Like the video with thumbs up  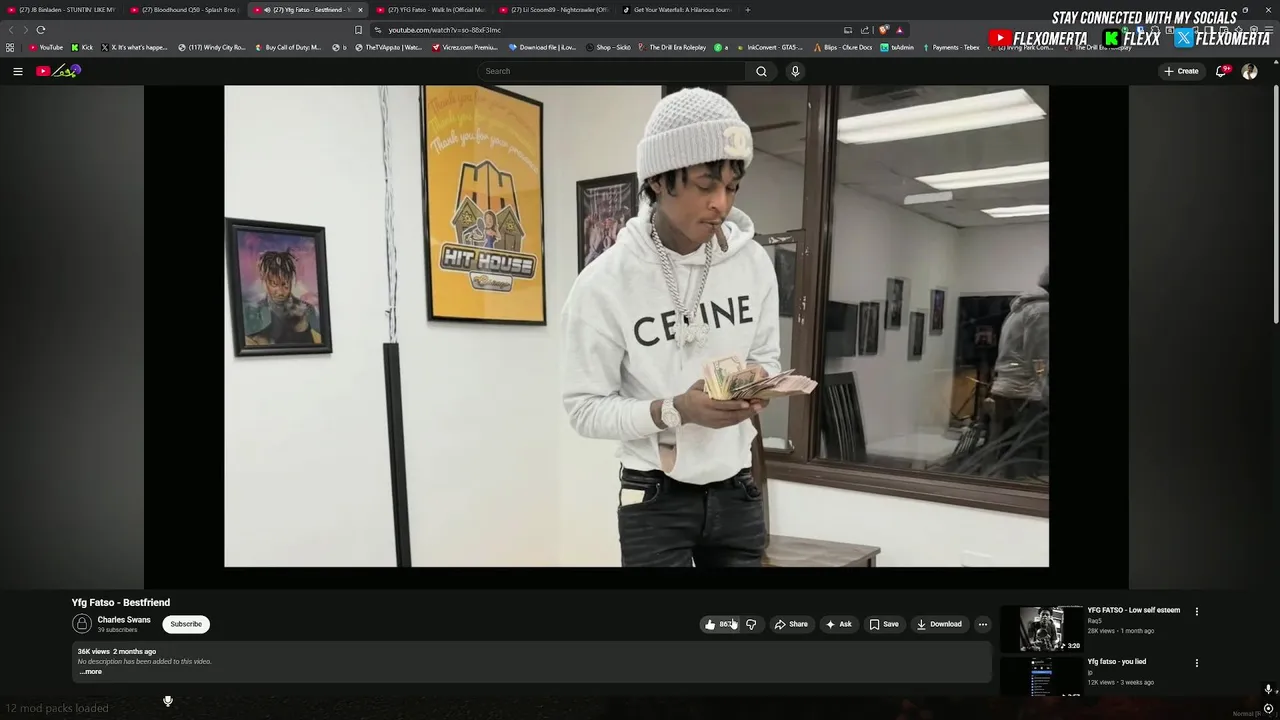click(x=720, y=624)
